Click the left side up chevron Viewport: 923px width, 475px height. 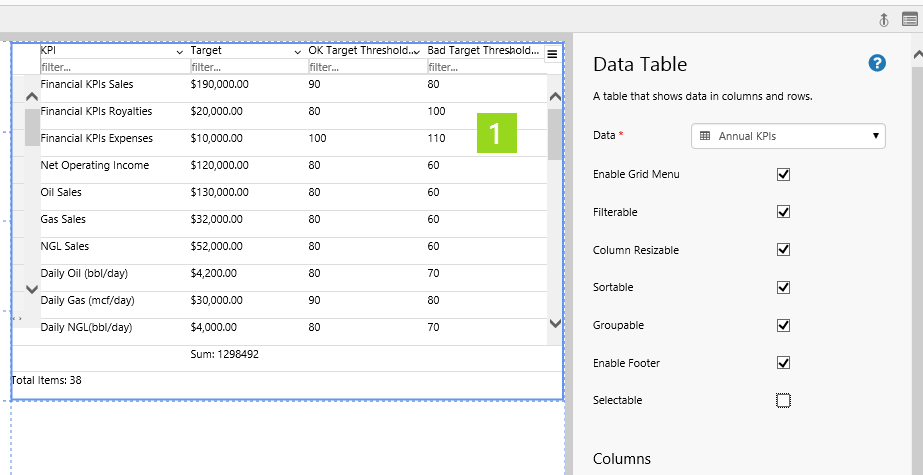pos(31,97)
